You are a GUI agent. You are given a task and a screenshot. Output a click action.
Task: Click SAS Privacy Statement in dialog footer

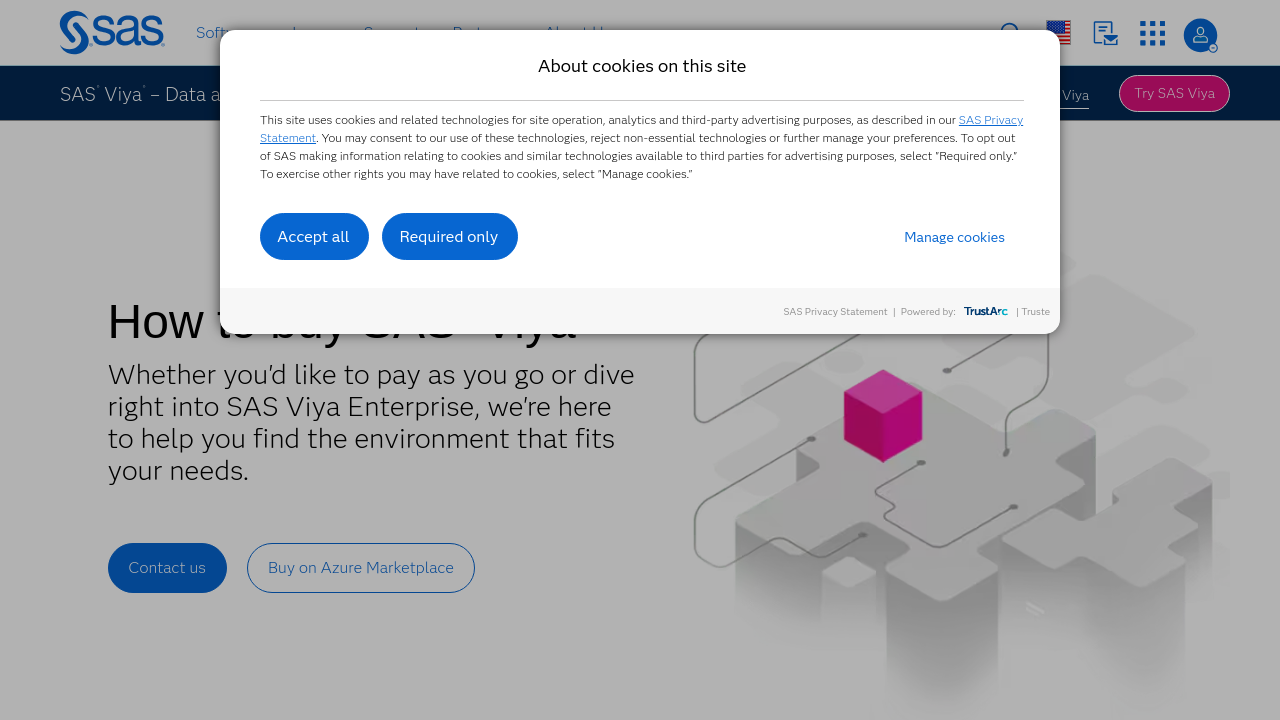(x=835, y=312)
